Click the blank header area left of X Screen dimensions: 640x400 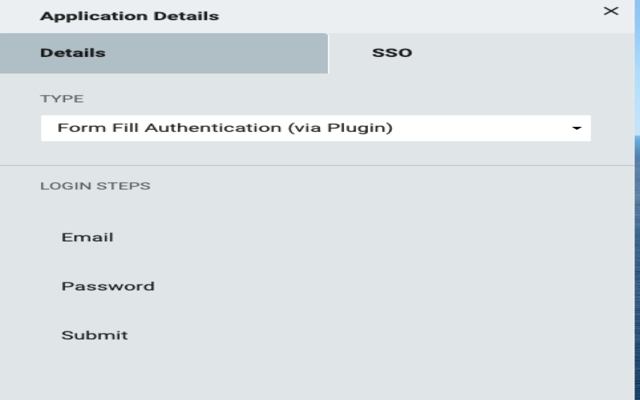coord(420,16)
